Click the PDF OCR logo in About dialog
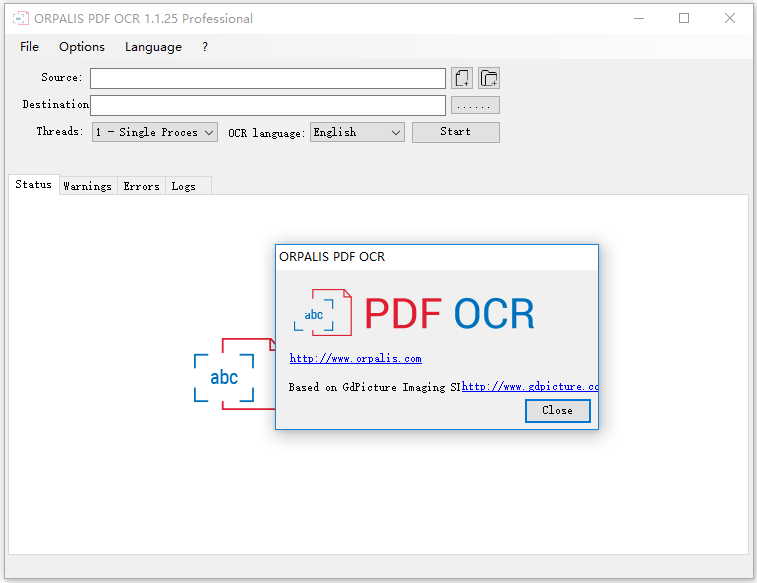 point(414,313)
